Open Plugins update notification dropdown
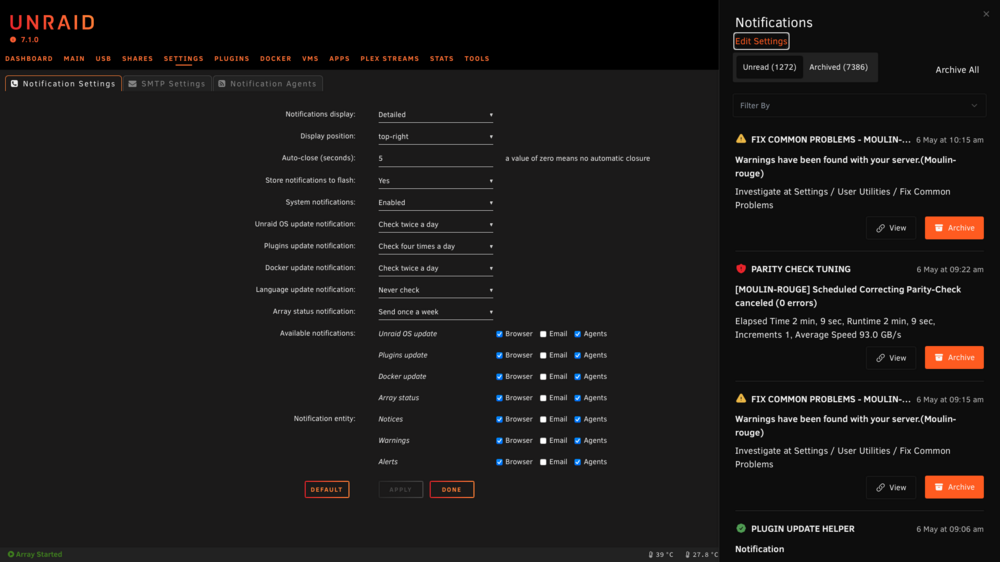This screenshot has height=562, width=1000. (x=435, y=246)
